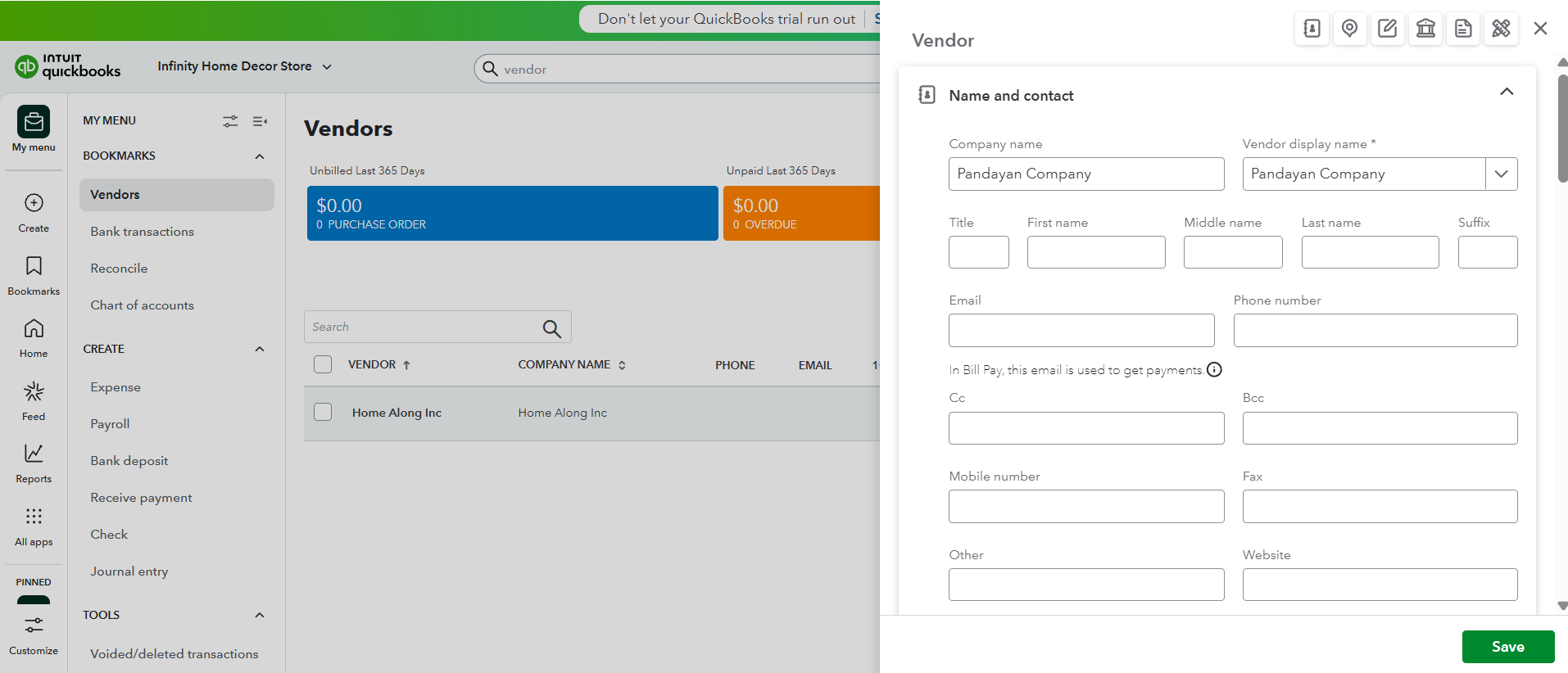The width and height of the screenshot is (1568, 673).
Task: Jump to bank payments section icon
Action: 1425,29
